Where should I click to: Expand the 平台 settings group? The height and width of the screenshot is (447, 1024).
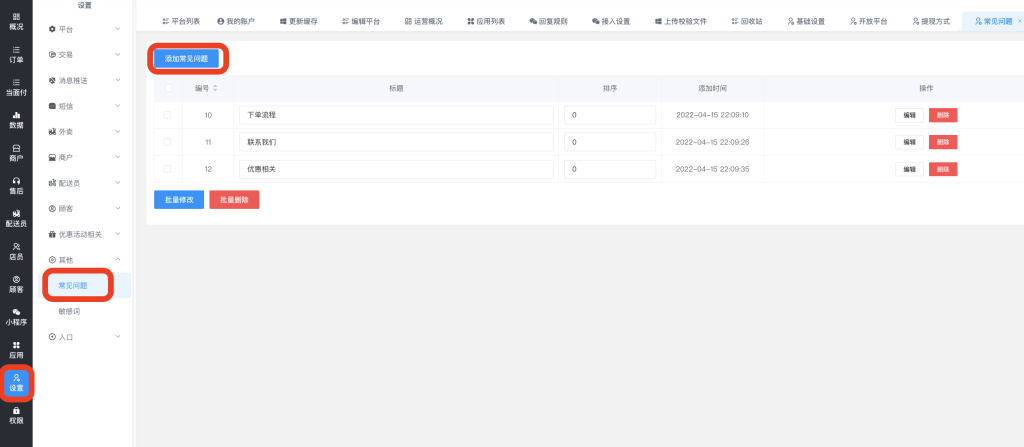coord(85,29)
